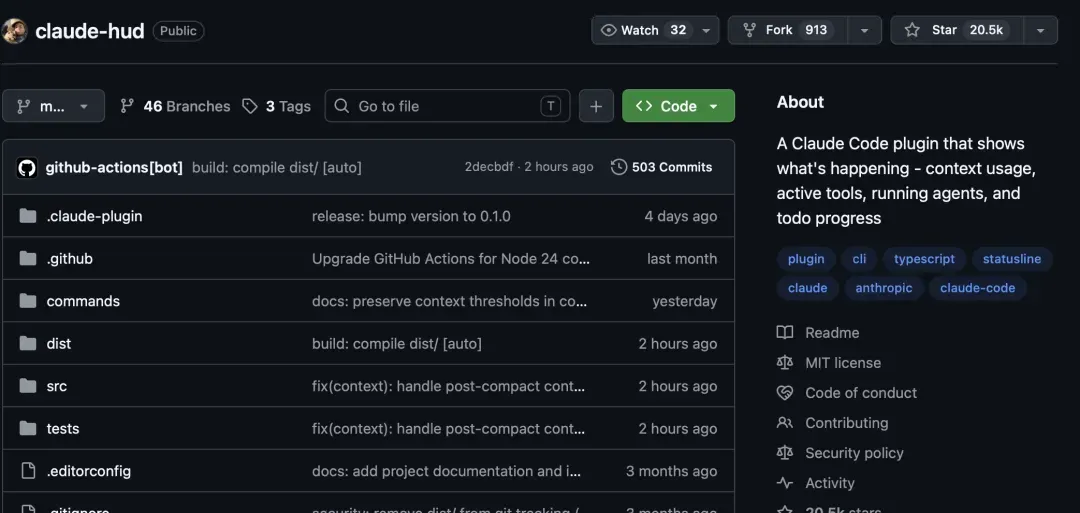Viewport: 1080px width, 513px height.
Task: Focus the Go to file search field
Action: 447,106
